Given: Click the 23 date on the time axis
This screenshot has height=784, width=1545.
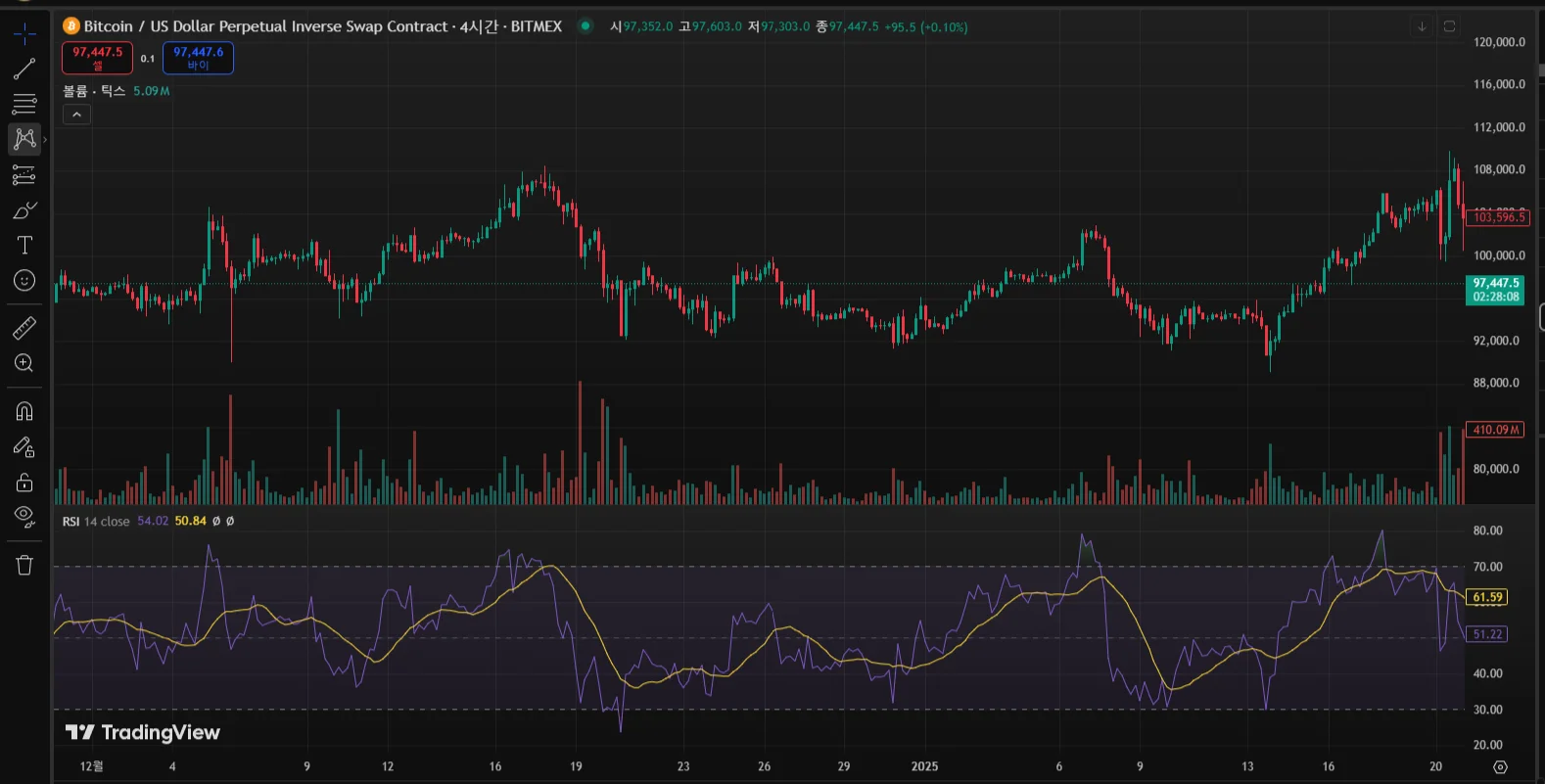Looking at the screenshot, I should pyautogui.click(x=683, y=766).
